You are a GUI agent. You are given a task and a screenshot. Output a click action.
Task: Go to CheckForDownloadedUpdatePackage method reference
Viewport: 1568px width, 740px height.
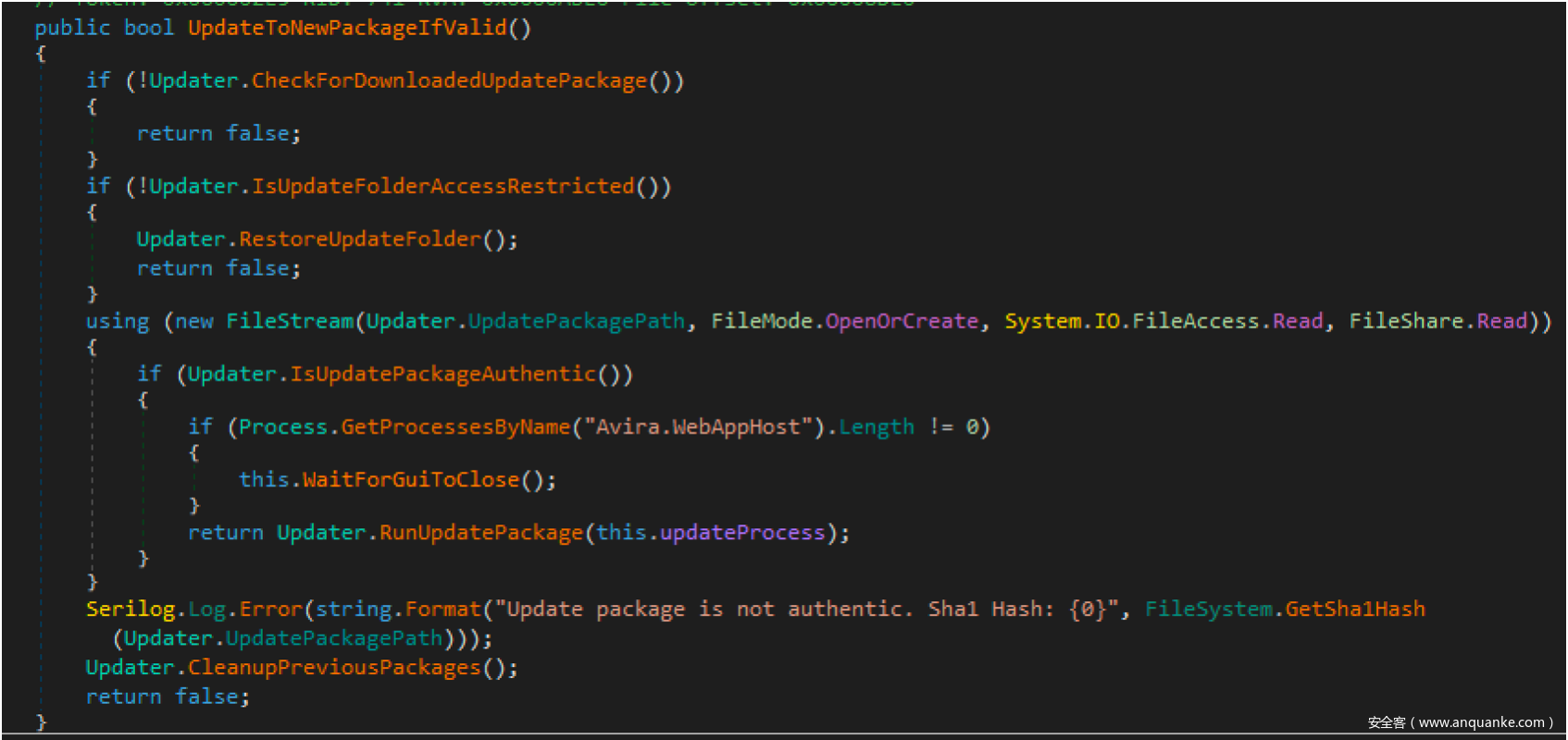(x=449, y=81)
